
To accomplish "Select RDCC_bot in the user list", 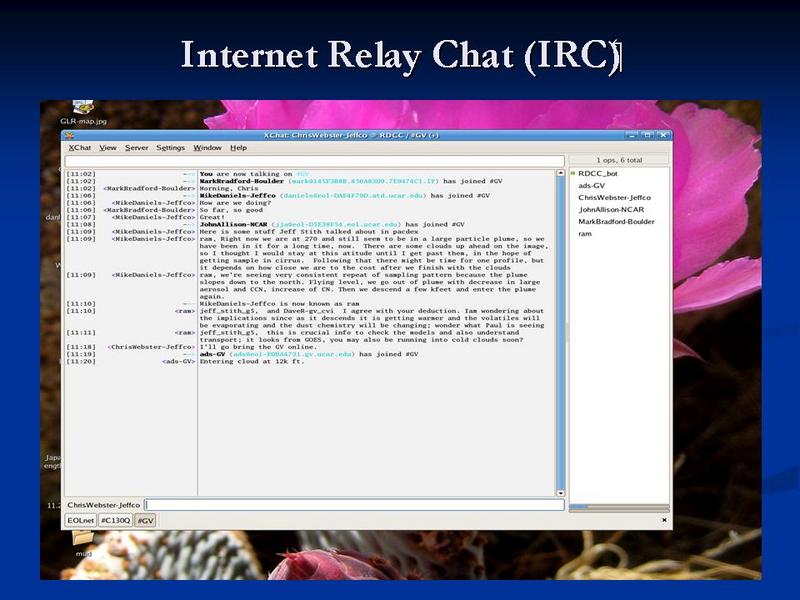I will coord(597,173).
